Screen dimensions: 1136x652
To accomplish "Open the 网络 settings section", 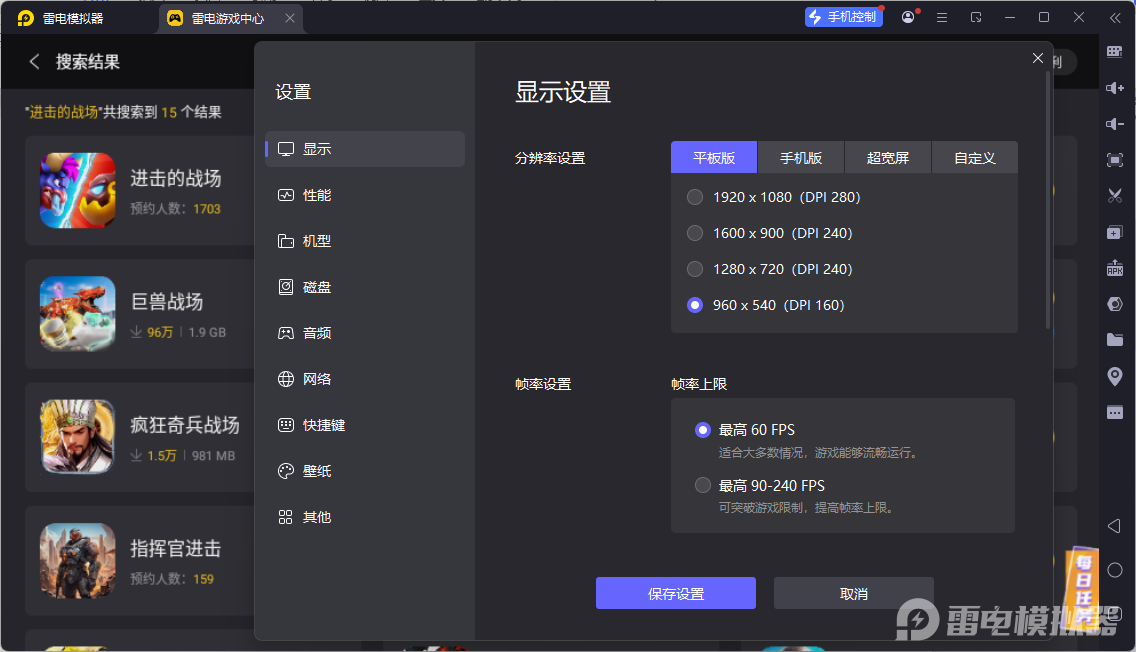I will pos(365,379).
